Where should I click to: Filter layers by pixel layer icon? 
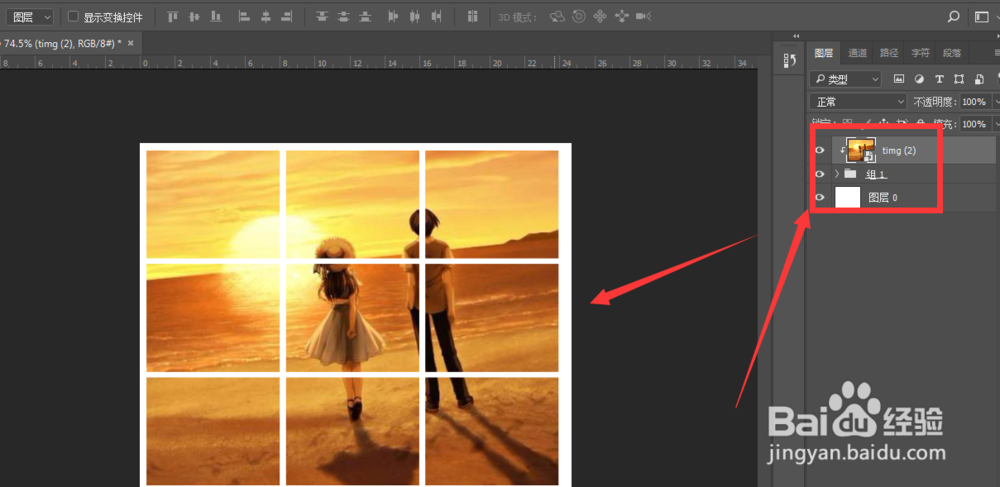click(x=899, y=79)
